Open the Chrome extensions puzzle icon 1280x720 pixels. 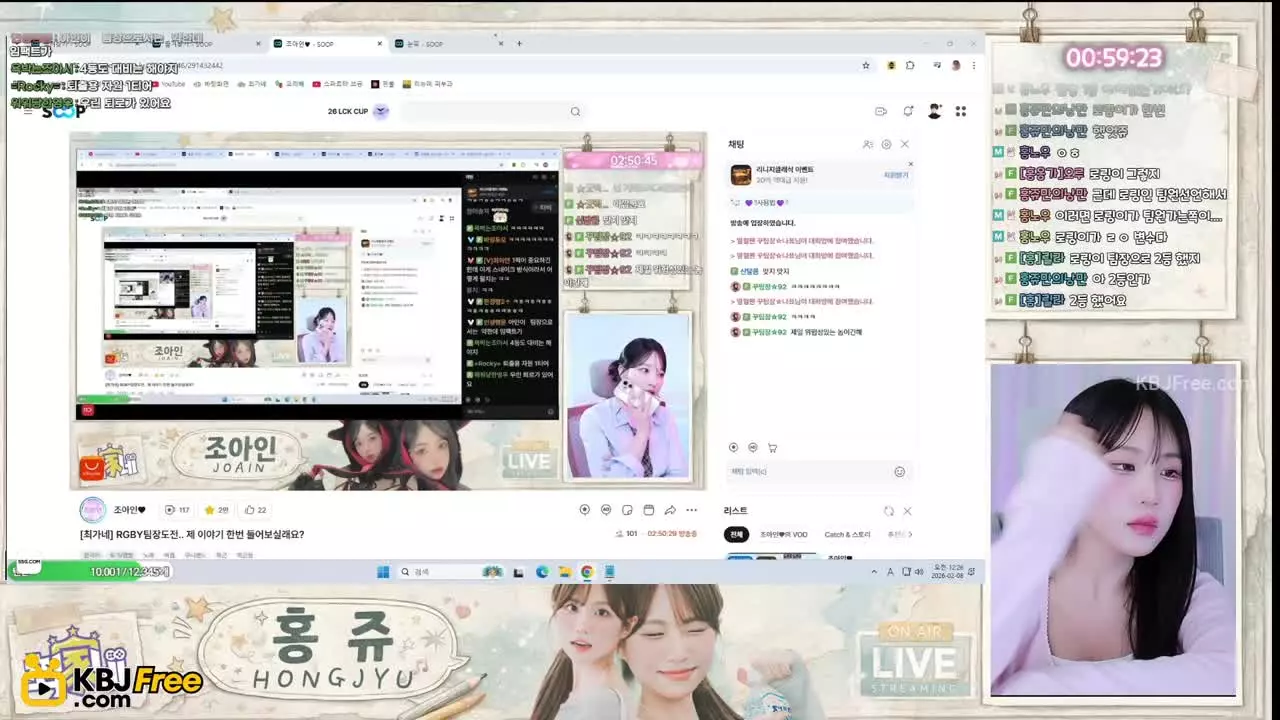pyautogui.click(x=910, y=66)
